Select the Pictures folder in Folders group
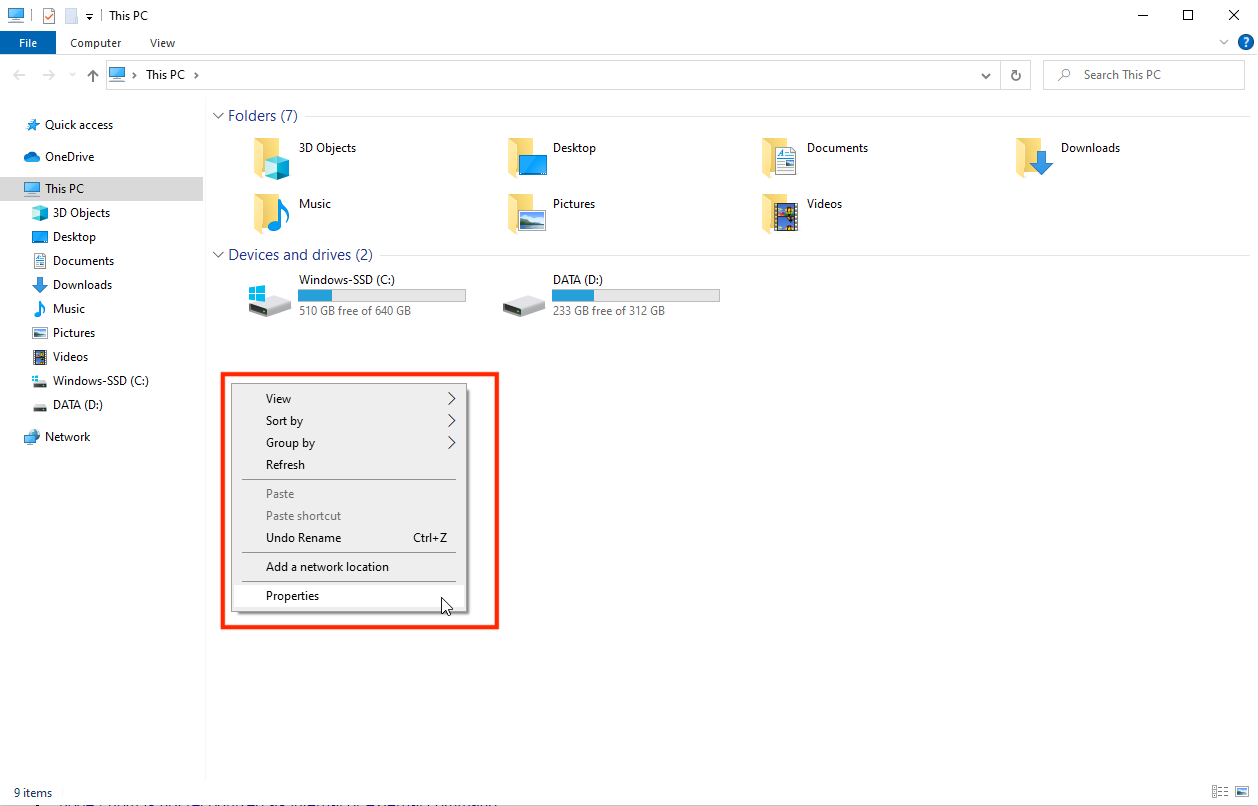The image size is (1258, 806). click(527, 214)
